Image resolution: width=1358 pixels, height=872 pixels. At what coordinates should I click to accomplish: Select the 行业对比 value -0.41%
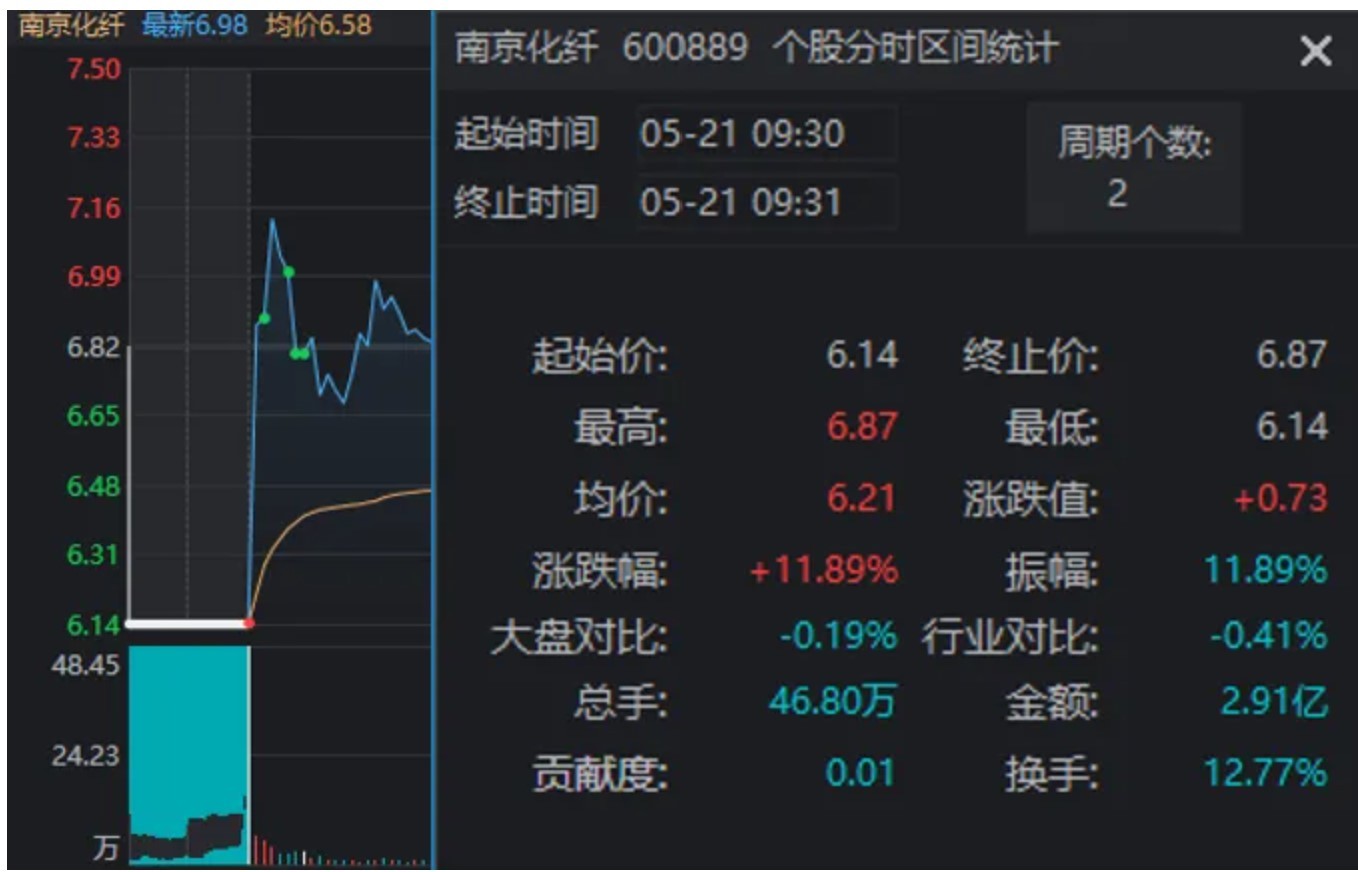click(1268, 635)
